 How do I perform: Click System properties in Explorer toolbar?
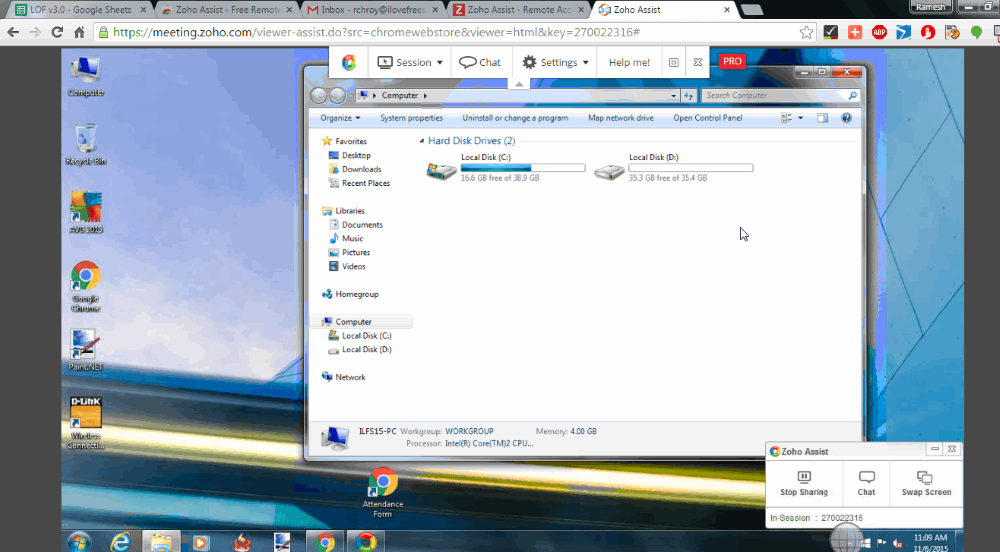click(x=411, y=118)
